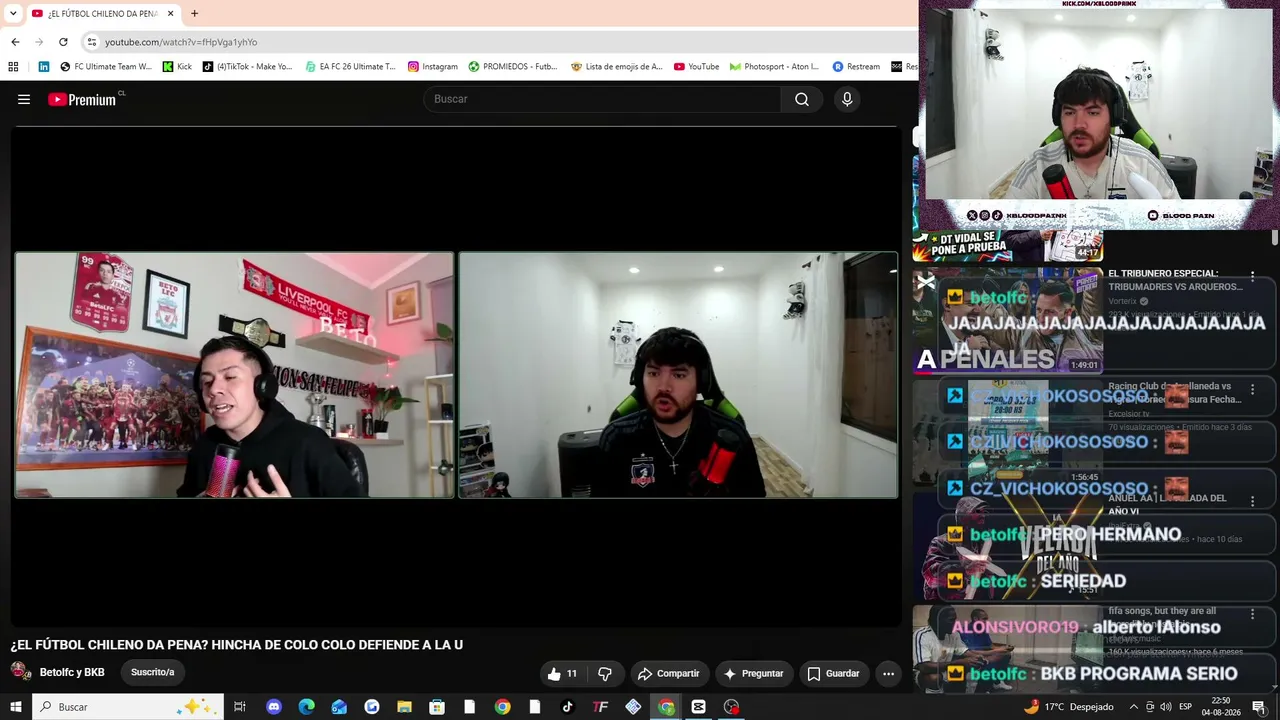The height and width of the screenshot is (720, 1280).
Task: Open the DT Vidal se pone a prueba thumbnail
Action: coord(1008,246)
